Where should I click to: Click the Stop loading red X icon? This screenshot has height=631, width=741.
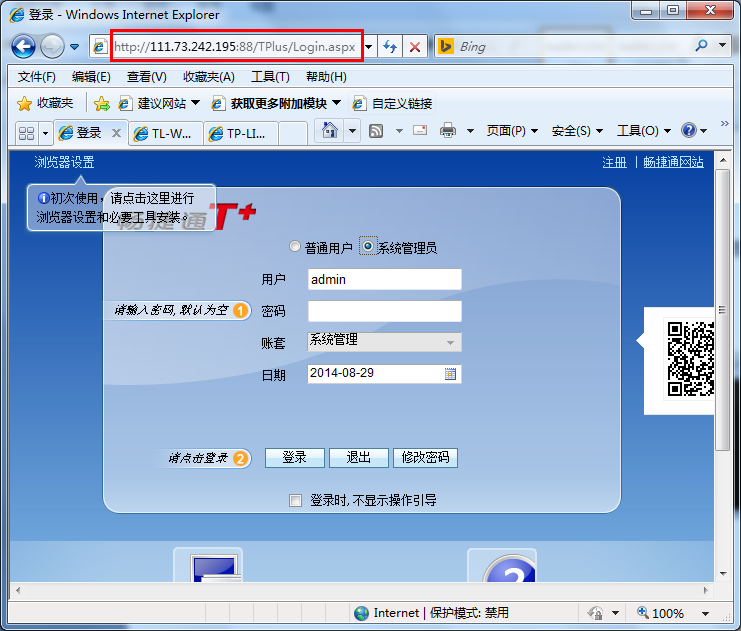415,47
